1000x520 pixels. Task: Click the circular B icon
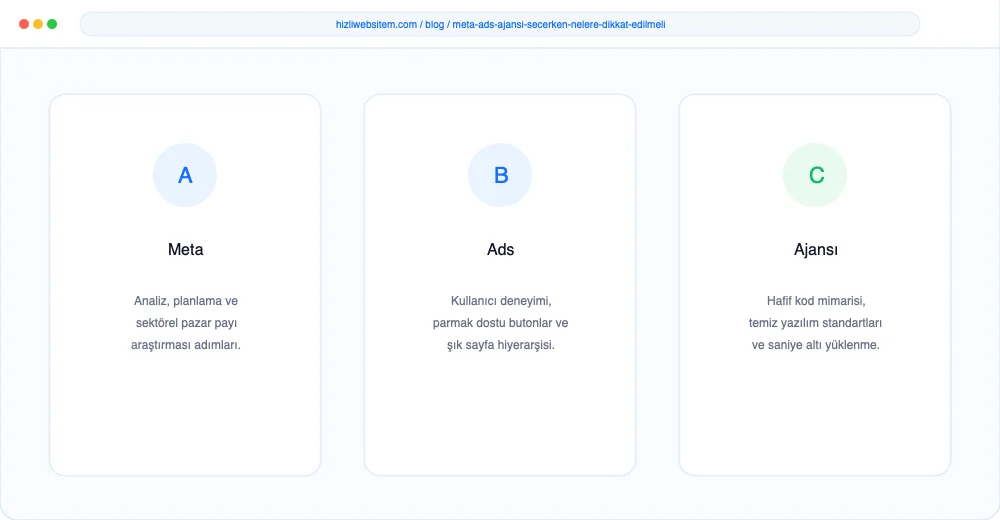coord(500,175)
